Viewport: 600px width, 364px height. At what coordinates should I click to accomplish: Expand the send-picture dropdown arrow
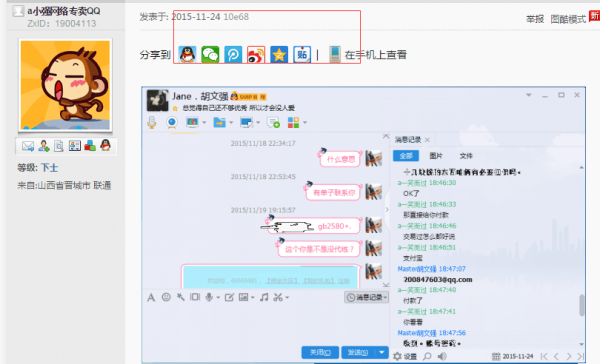pyautogui.click(x=253, y=297)
